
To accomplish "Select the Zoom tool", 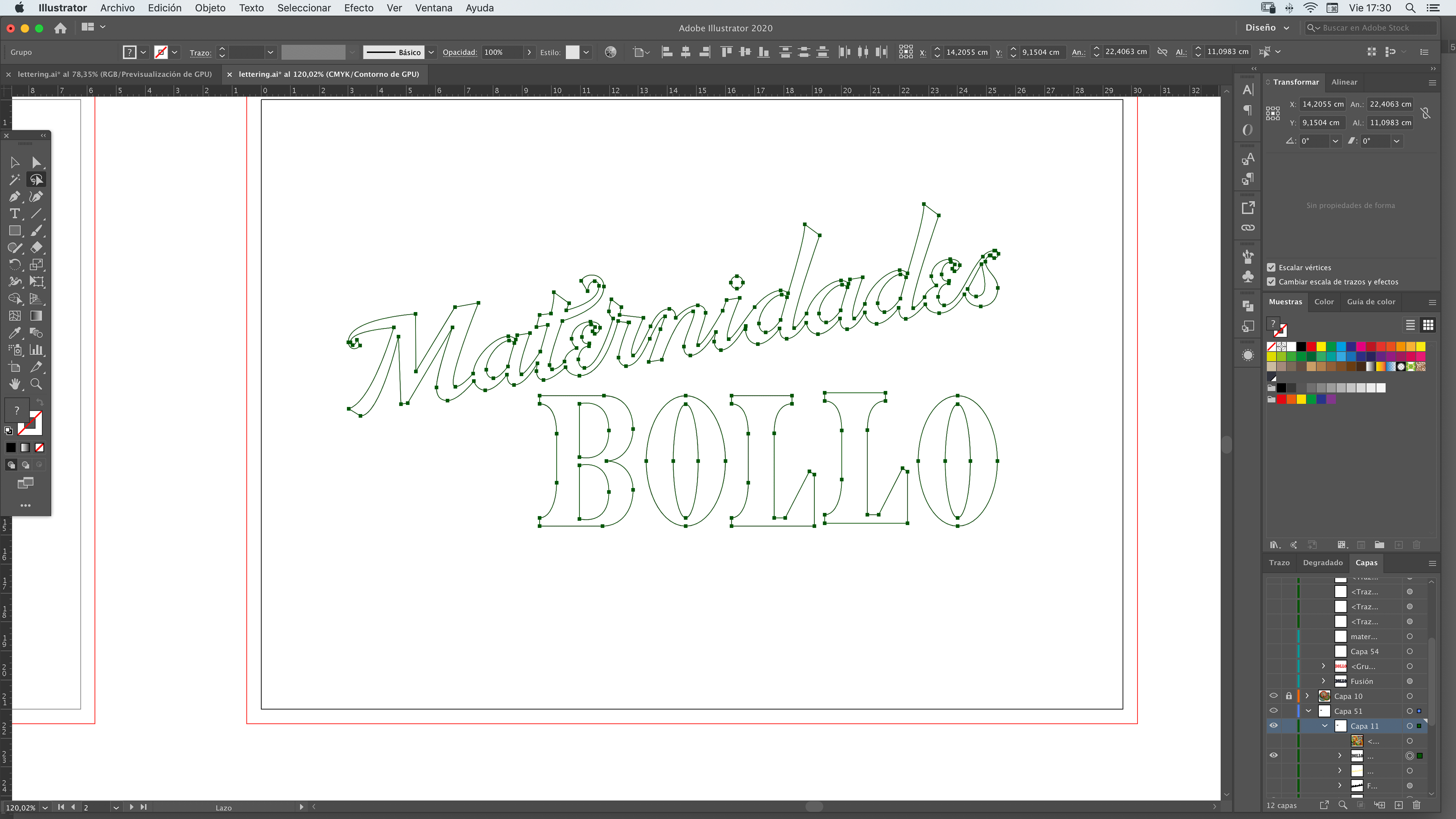I will [36, 384].
